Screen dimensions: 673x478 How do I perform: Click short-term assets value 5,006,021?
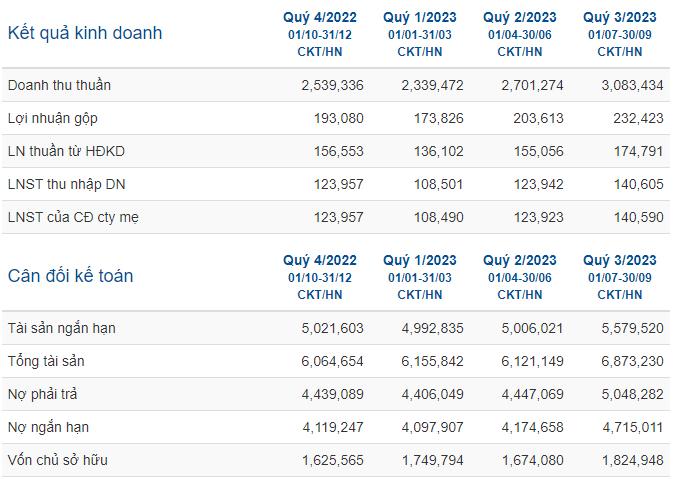[x=532, y=329]
